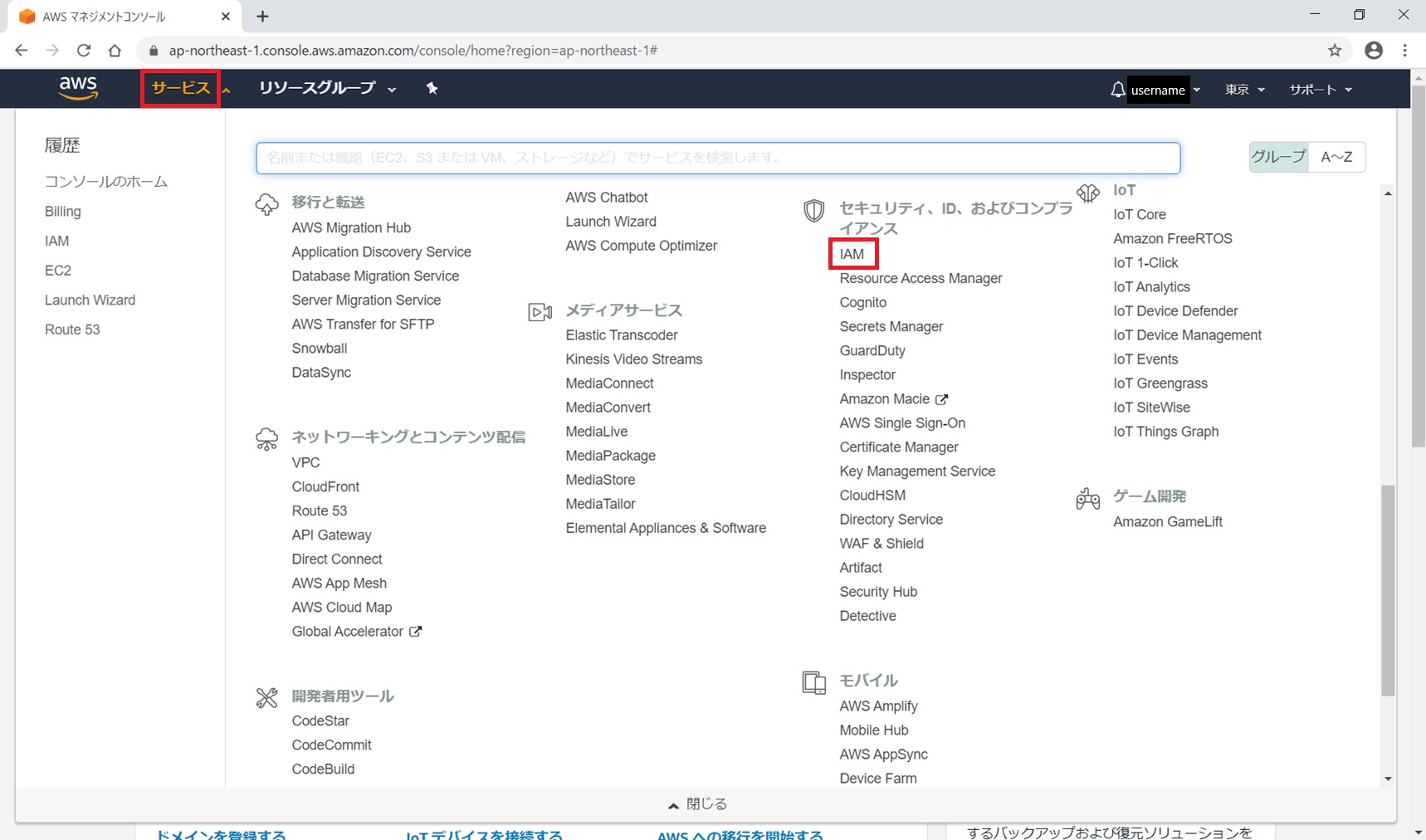Expand the リソースグループ dropdown
The height and width of the screenshot is (840, 1426).
tap(327, 88)
